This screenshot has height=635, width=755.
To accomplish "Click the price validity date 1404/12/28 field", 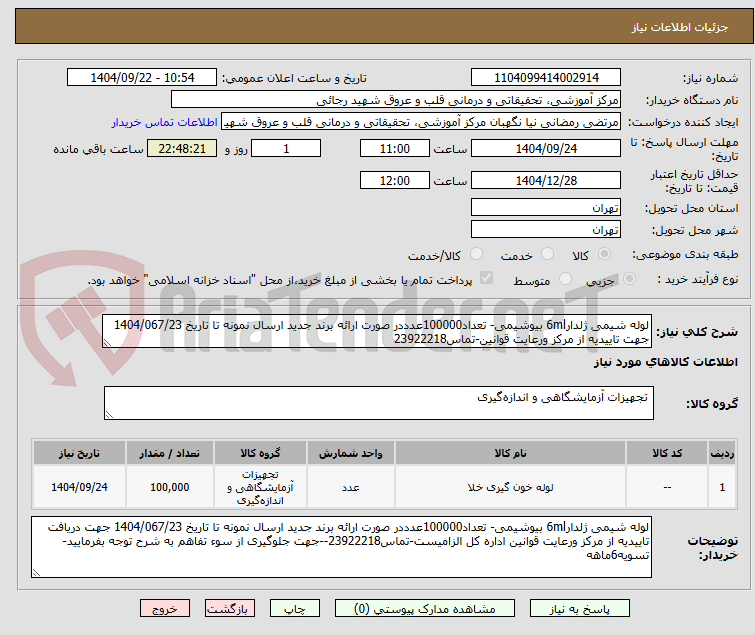I will (546, 181).
